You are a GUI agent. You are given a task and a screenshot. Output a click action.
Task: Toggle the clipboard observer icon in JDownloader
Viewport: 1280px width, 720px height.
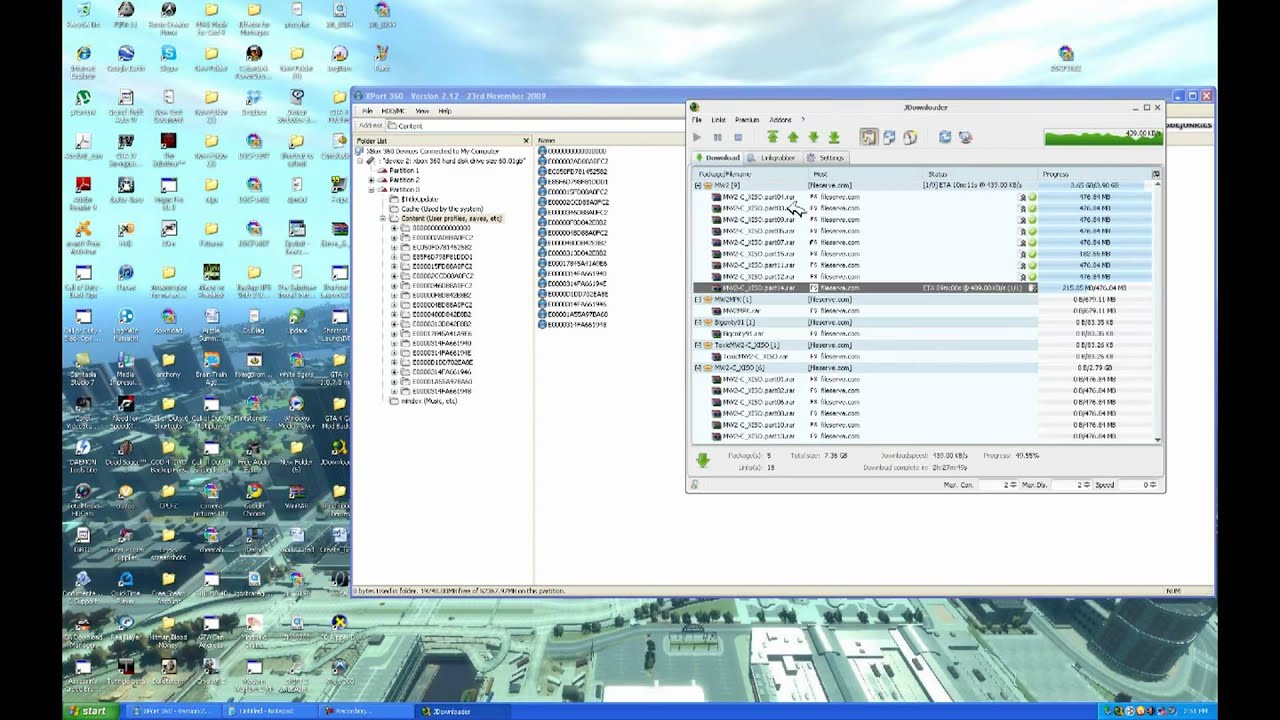coord(868,137)
